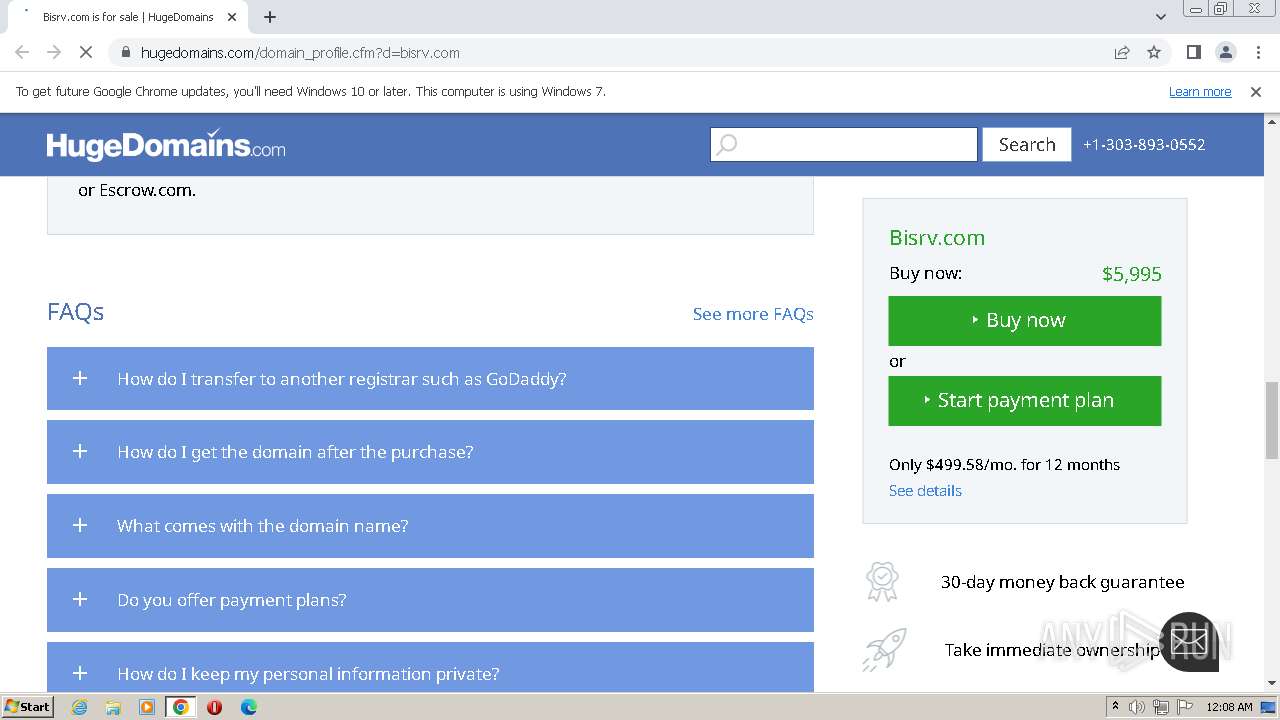The height and width of the screenshot is (720, 1280).
Task: Click the Search button
Action: click(x=1027, y=145)
